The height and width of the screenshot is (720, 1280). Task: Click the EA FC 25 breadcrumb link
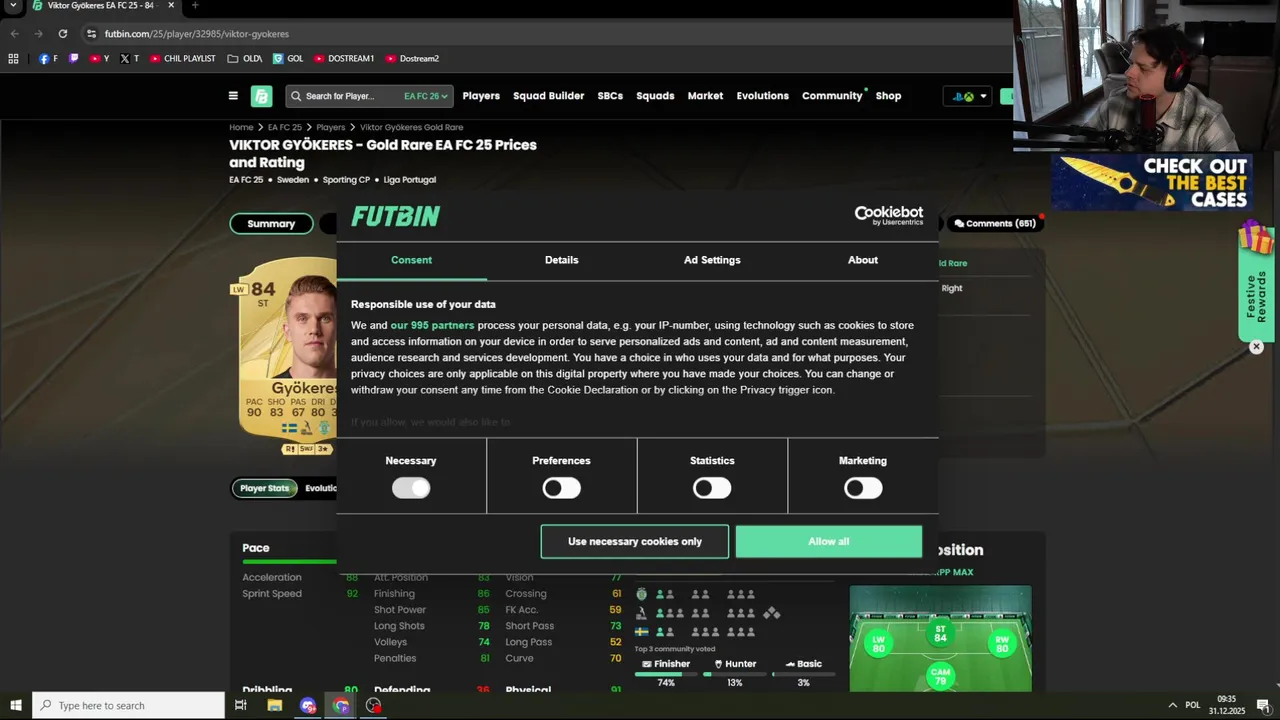[x=284, y=128]
